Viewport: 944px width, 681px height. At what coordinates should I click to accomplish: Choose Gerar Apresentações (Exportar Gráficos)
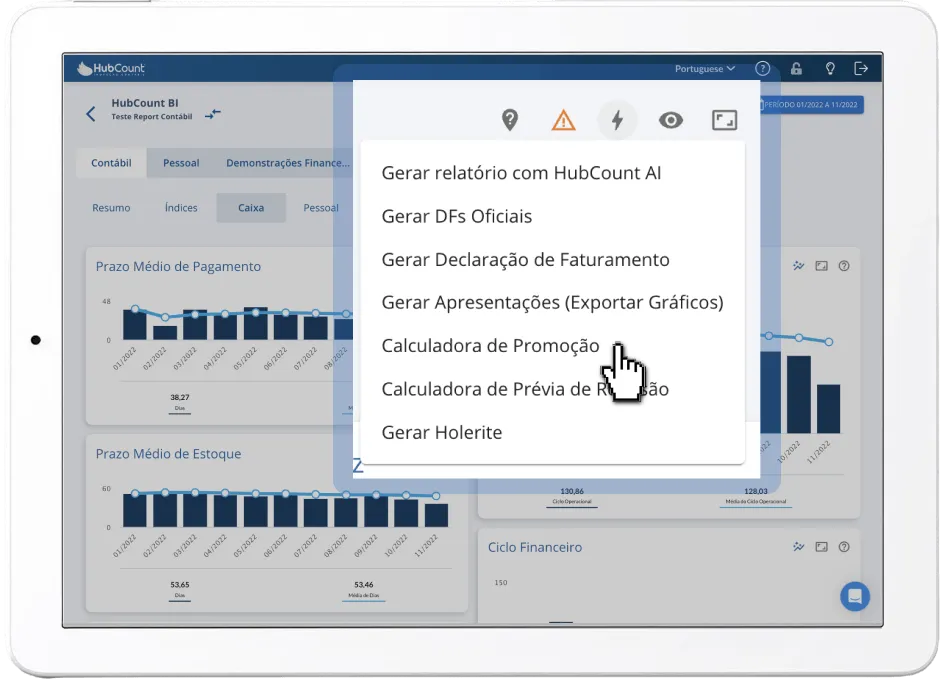point(553,302)
